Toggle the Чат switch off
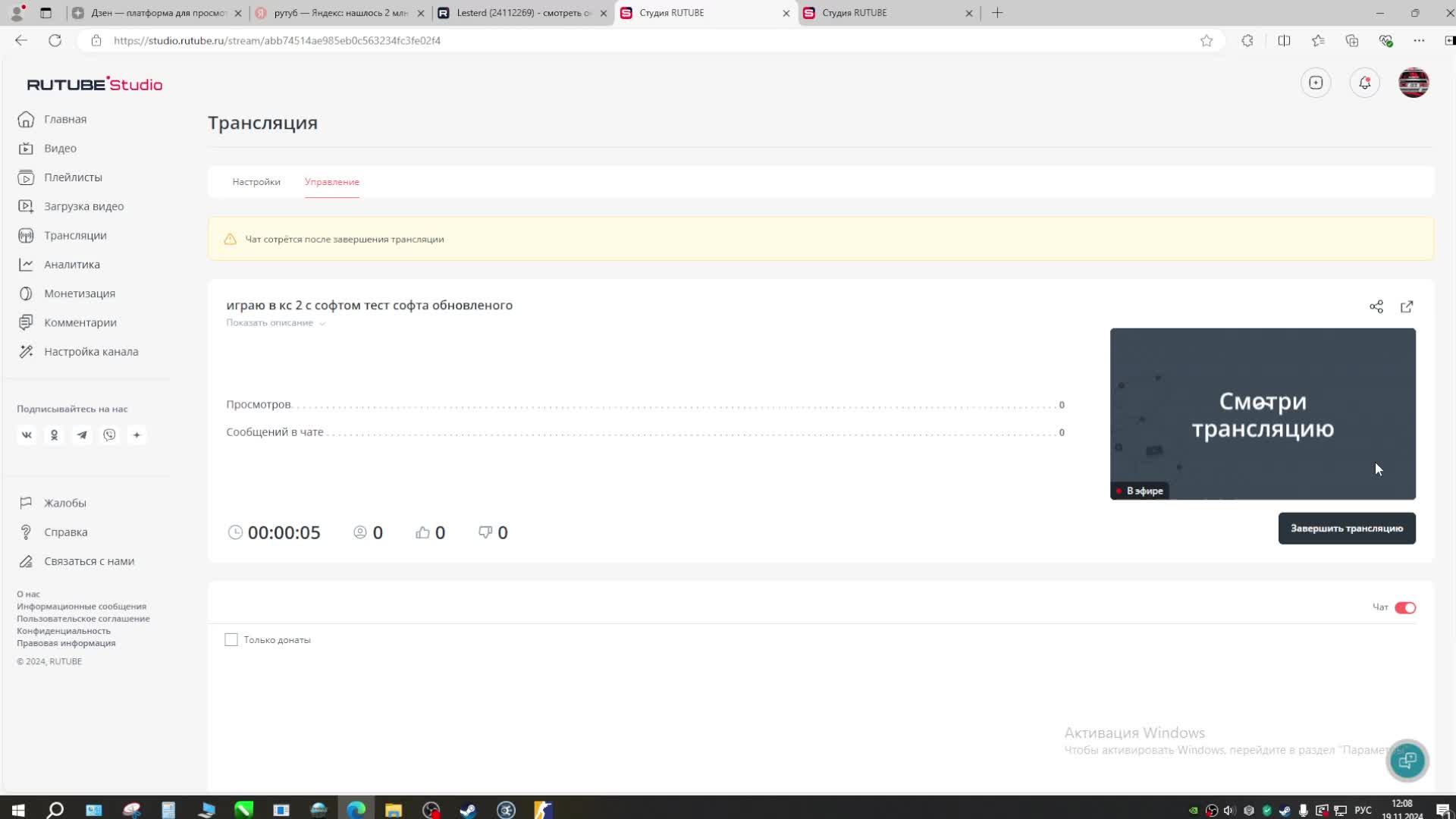 1404,607
